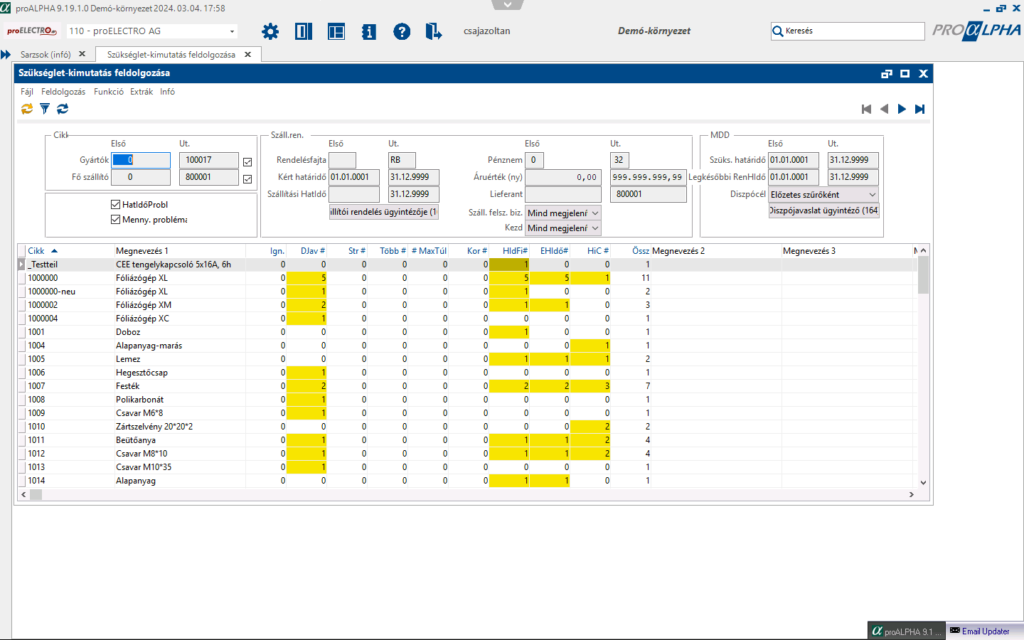Toggle the HatIdőProbl checkbox
The width and height of the screenshot is (1024, 640).
point(116,205)
